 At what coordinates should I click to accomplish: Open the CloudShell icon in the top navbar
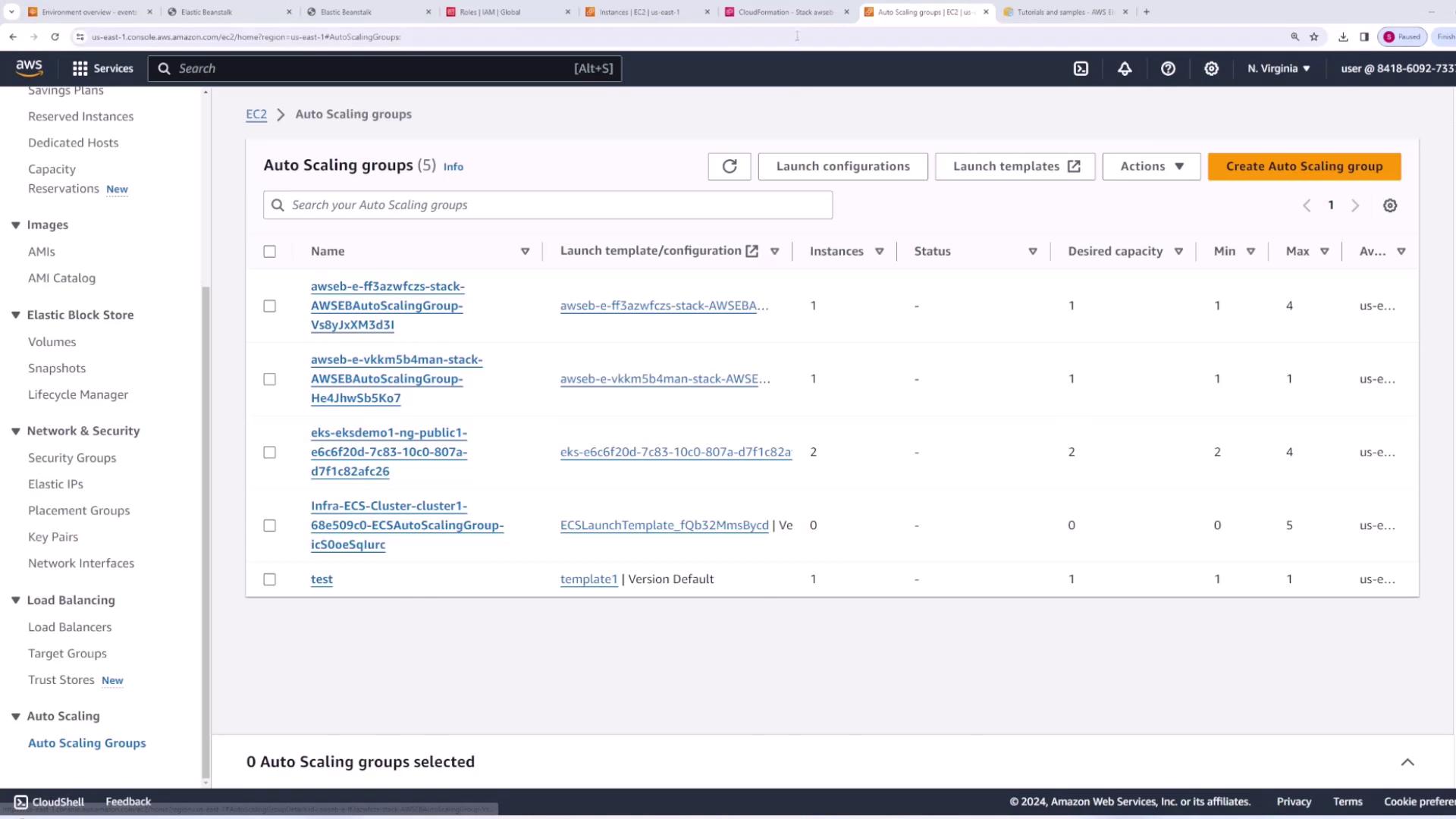(1081, 68)
